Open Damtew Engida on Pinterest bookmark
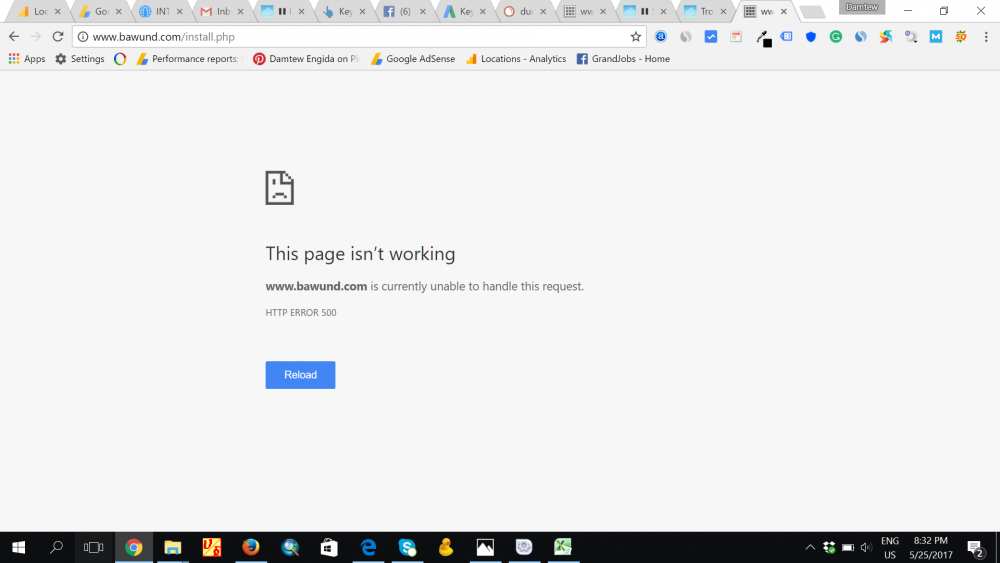 [x=306, y=59]
